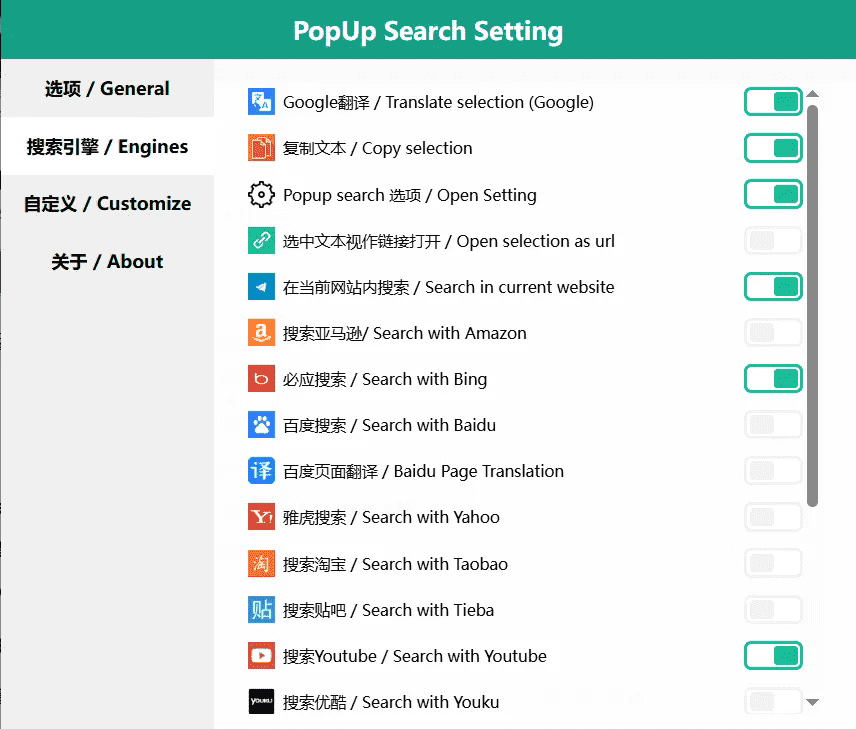This screenshot has width=856, height=729.
Task: Turn on Baidu Page Translation switch
Action: 773,471
